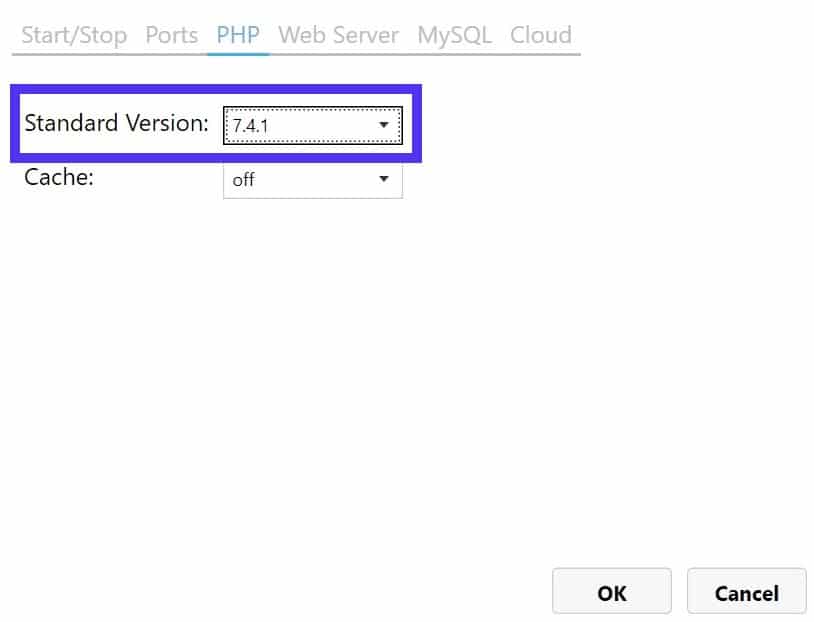Screen dimensions: 814x622
Task: Select the PHP tab
Action: (x=237, y=35)
